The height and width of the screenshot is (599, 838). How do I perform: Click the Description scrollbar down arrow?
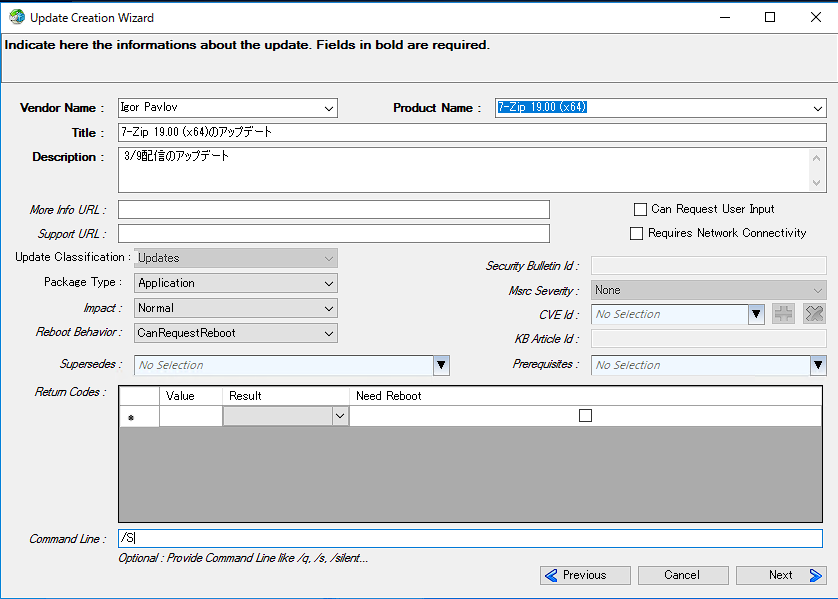tap(816, 183)
